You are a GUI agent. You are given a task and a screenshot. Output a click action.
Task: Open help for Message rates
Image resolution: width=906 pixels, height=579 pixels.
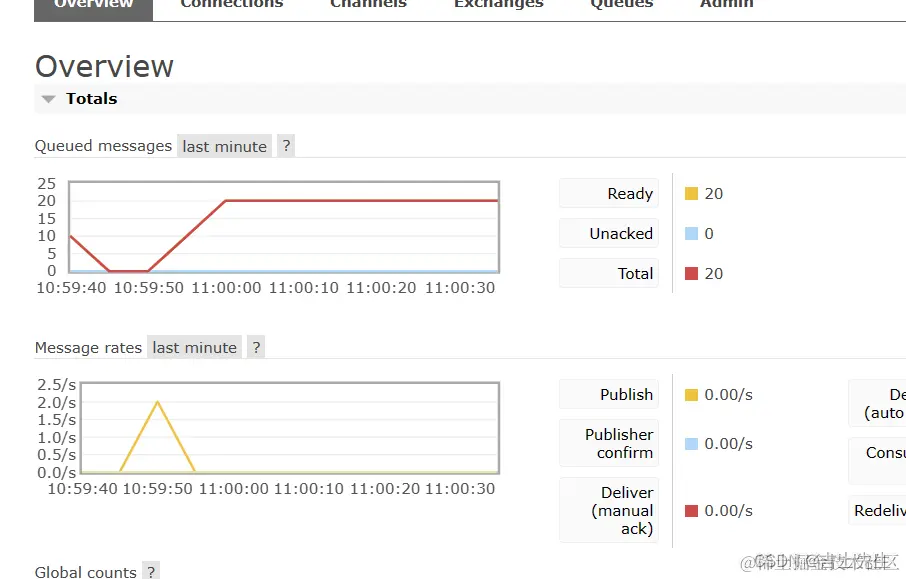pos(256,347)
